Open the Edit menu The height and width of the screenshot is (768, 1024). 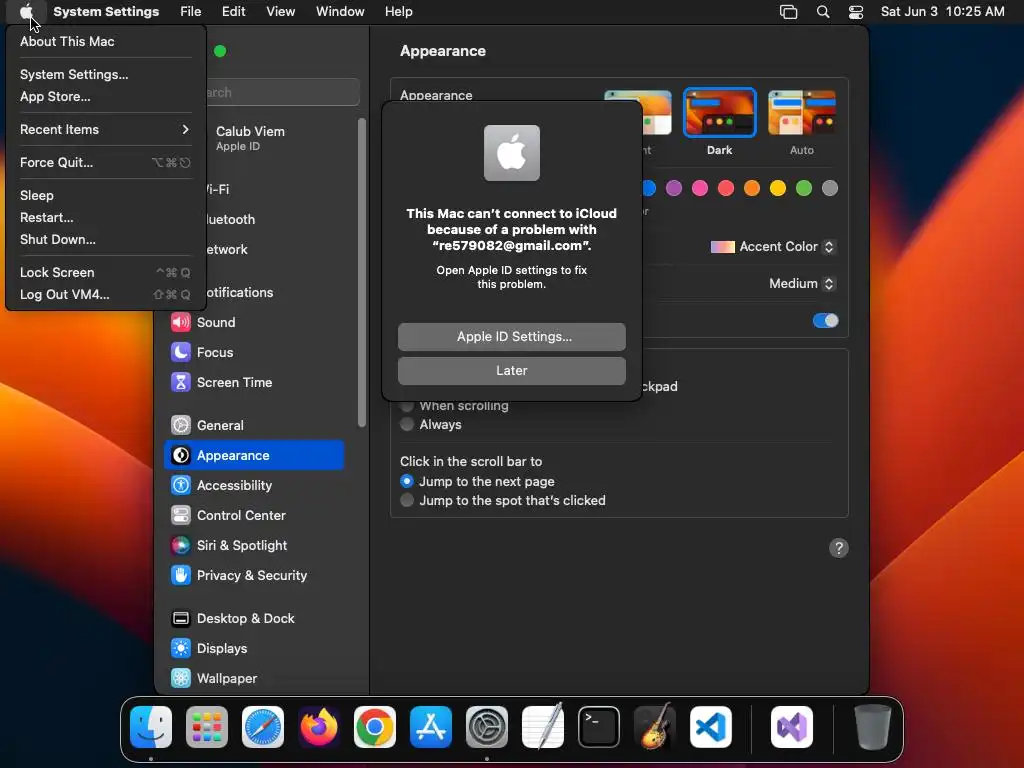(233, 12)
